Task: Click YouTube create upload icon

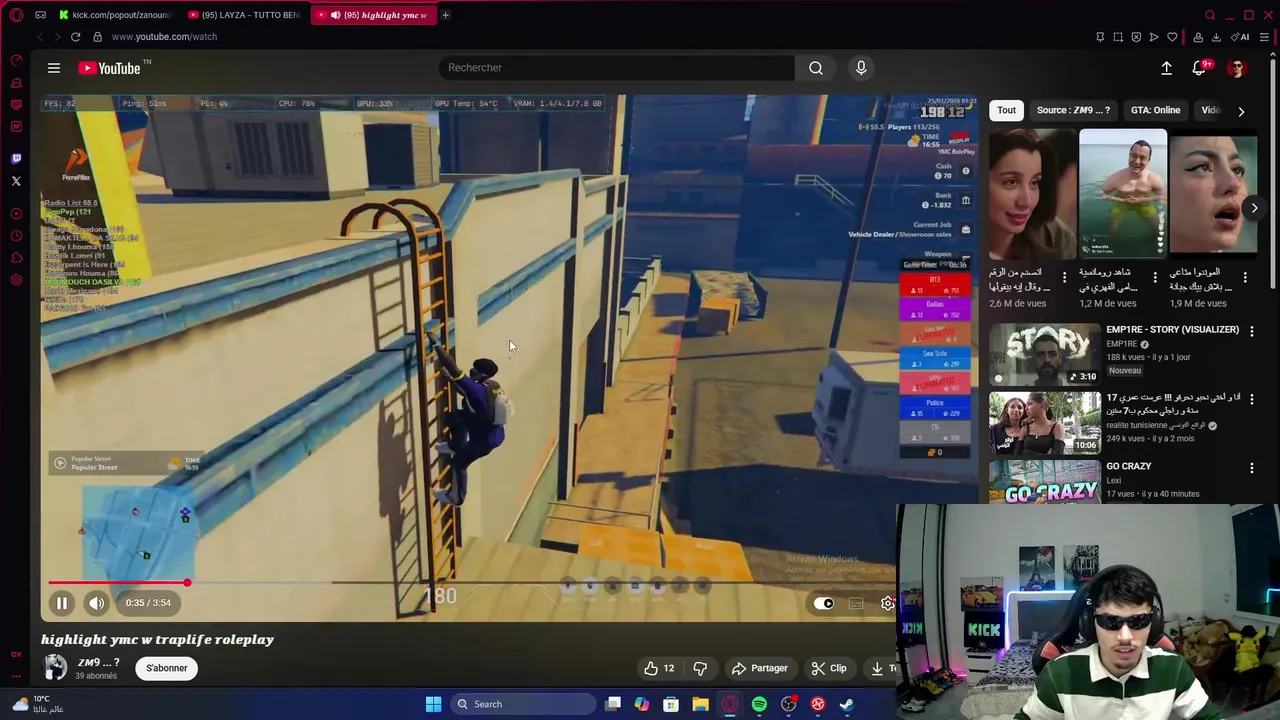Action: 1166,68
